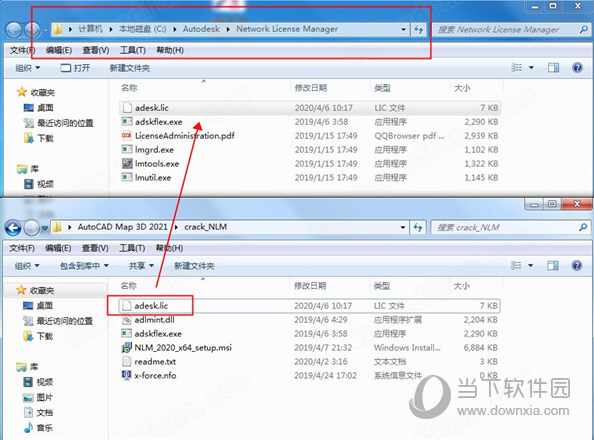This screenshot has width=594, height=440.
Task: Select NLM_2020_x64_setup.msi file
Action: click(309, 348)
